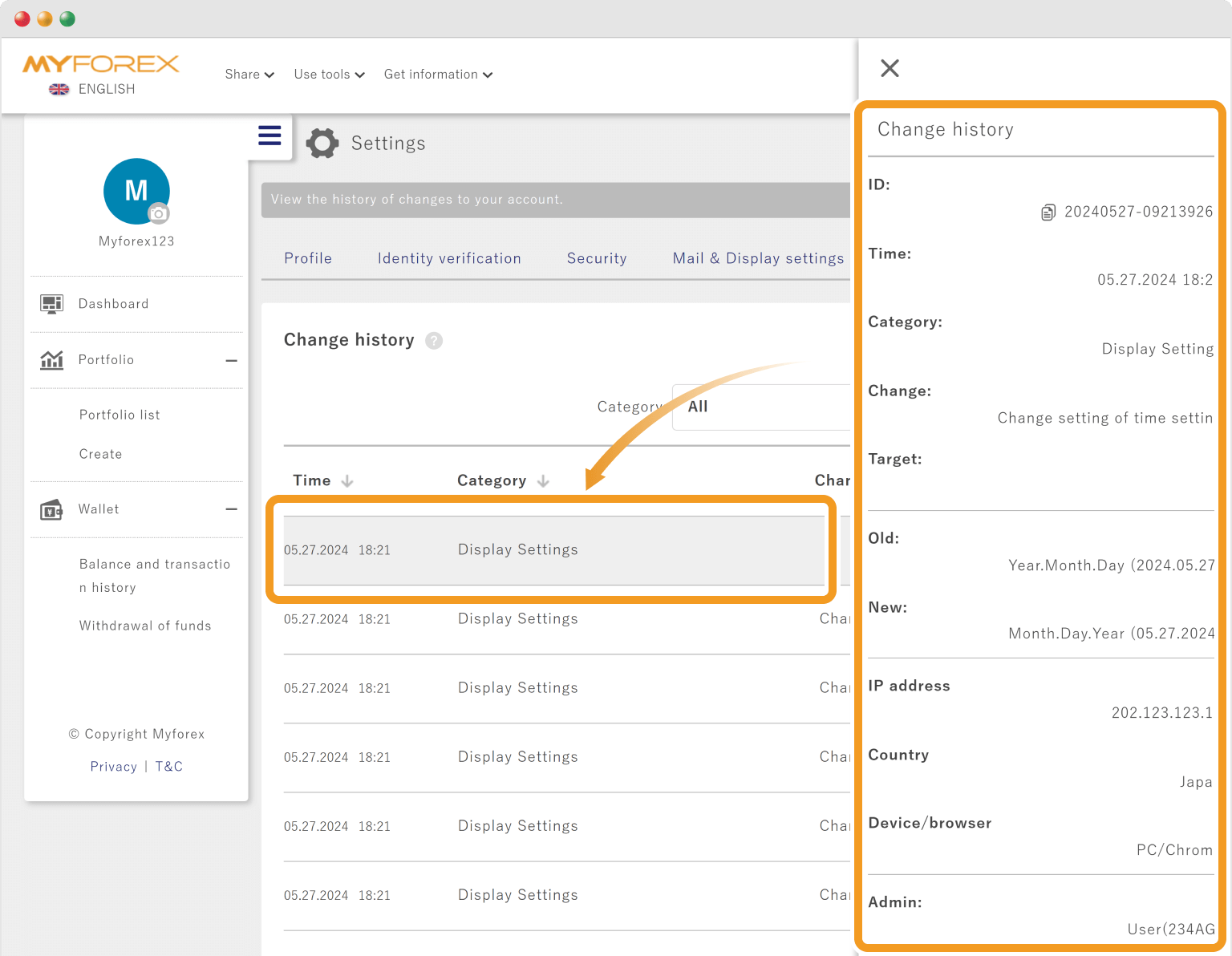Select the second Display Settings history row
Screen dimensions: 1232x956
pos(567,619)
